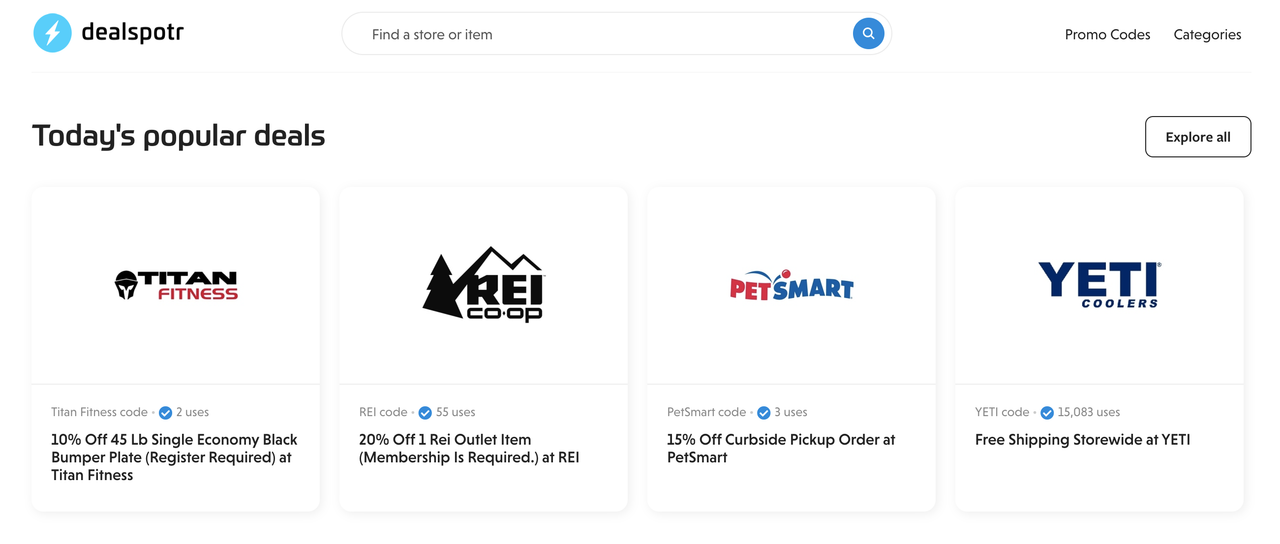Click the verified checkmark icon beside 55 uses

(x=425, y=413)
